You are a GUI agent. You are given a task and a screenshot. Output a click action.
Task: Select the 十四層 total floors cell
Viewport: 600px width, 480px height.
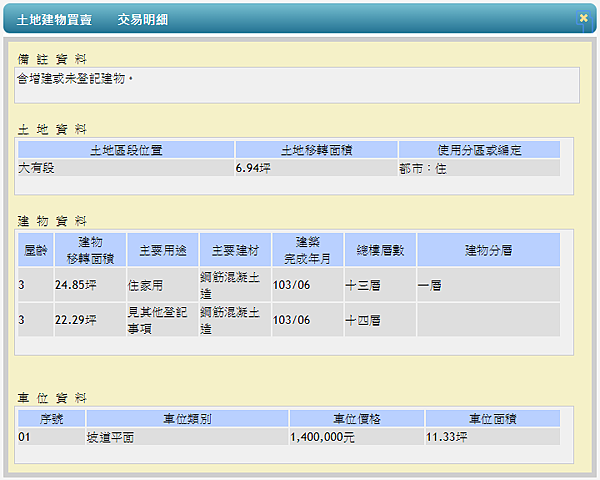tap(380, 320)
